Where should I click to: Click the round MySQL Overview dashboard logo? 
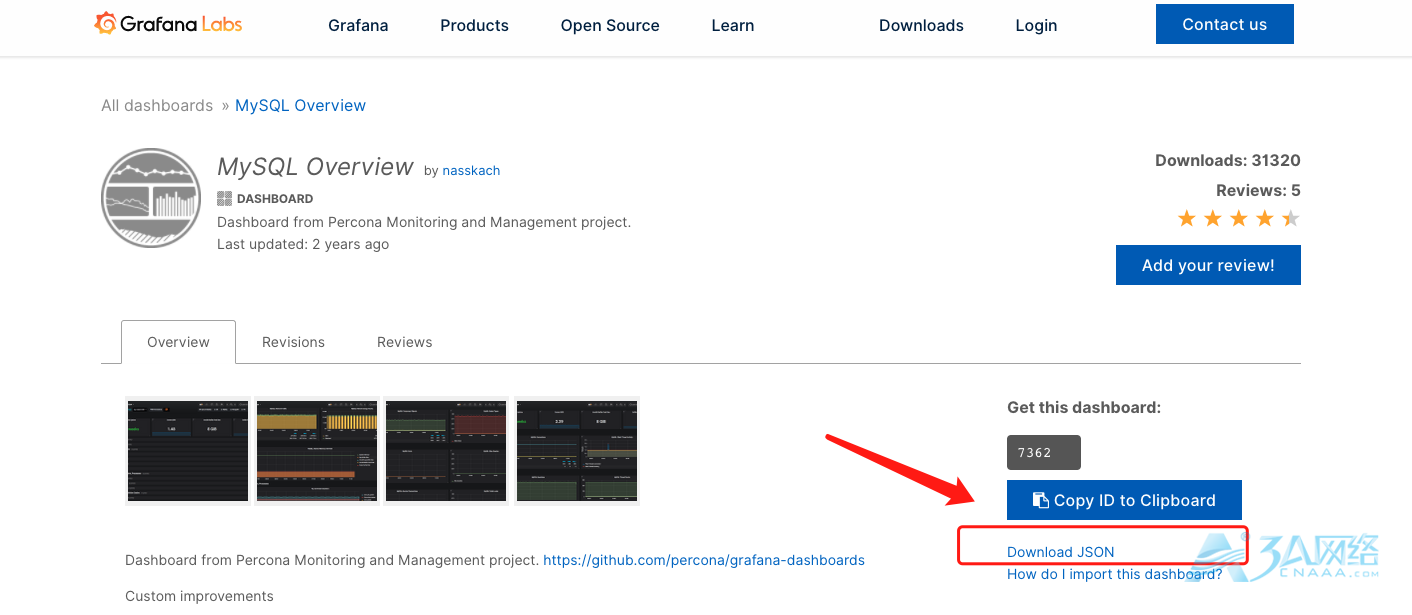coord(151,198)
